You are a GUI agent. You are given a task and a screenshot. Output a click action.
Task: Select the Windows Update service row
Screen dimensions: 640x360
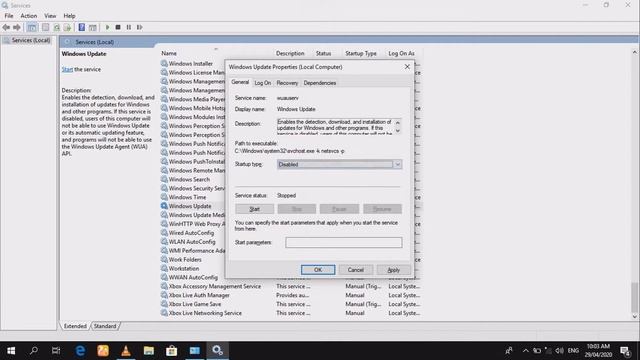(x=190, y=206)
